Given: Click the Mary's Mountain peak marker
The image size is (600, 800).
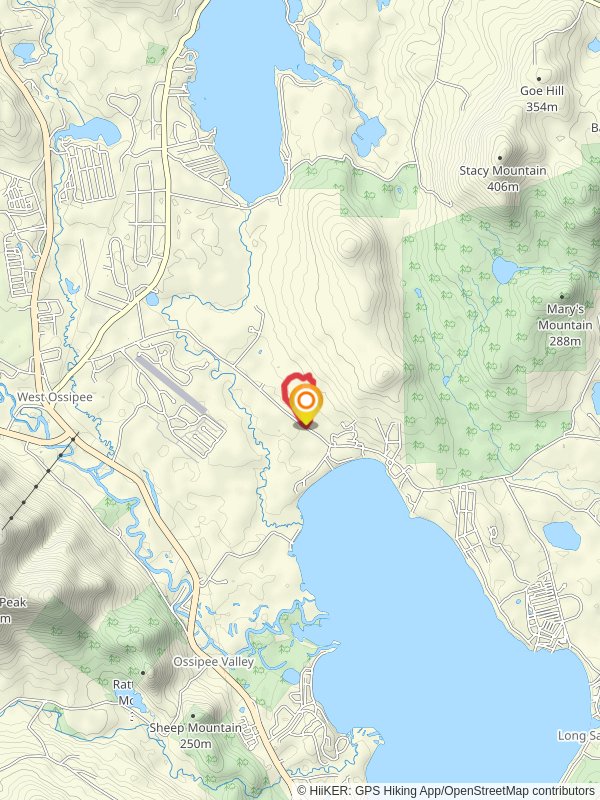Looking at the screenshot, I should click(562, 296).
